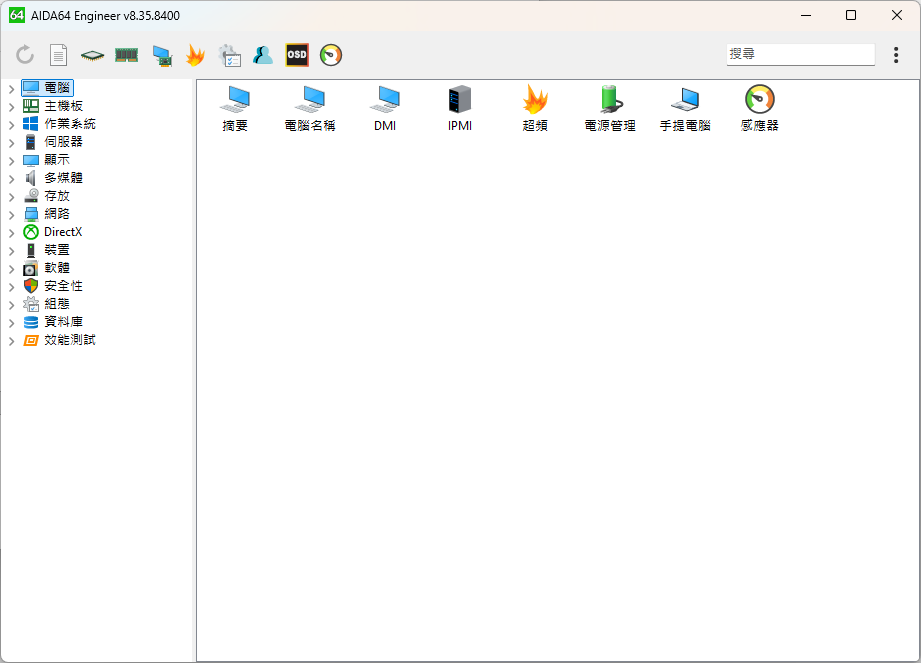Select 電腦 in the tree

tap(48, 88)
